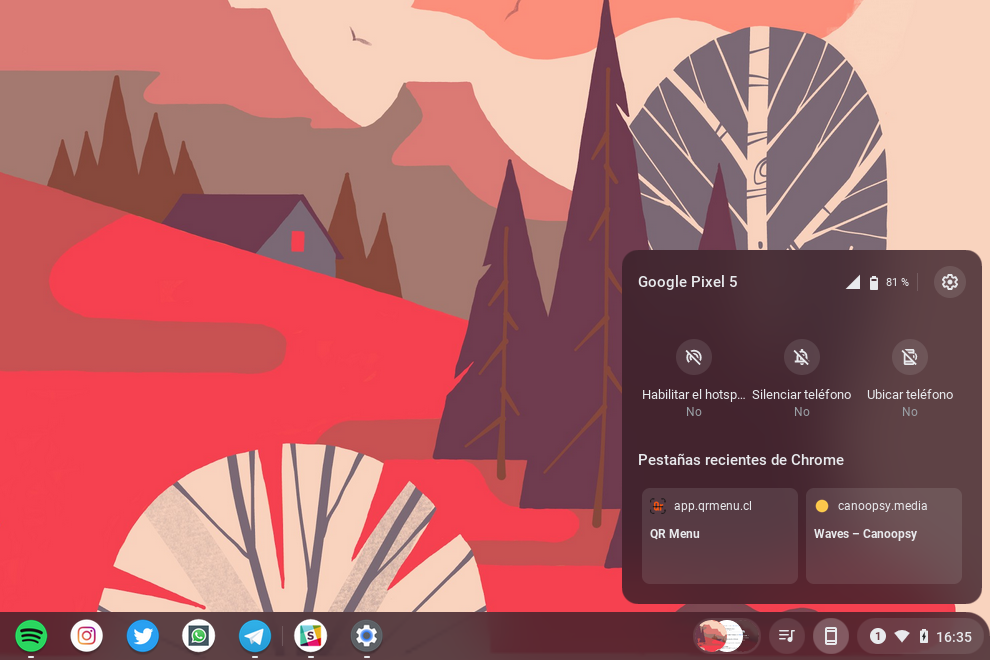
Task: Open the Waves – Canoopsy recent tab
Action: [883, 535]
